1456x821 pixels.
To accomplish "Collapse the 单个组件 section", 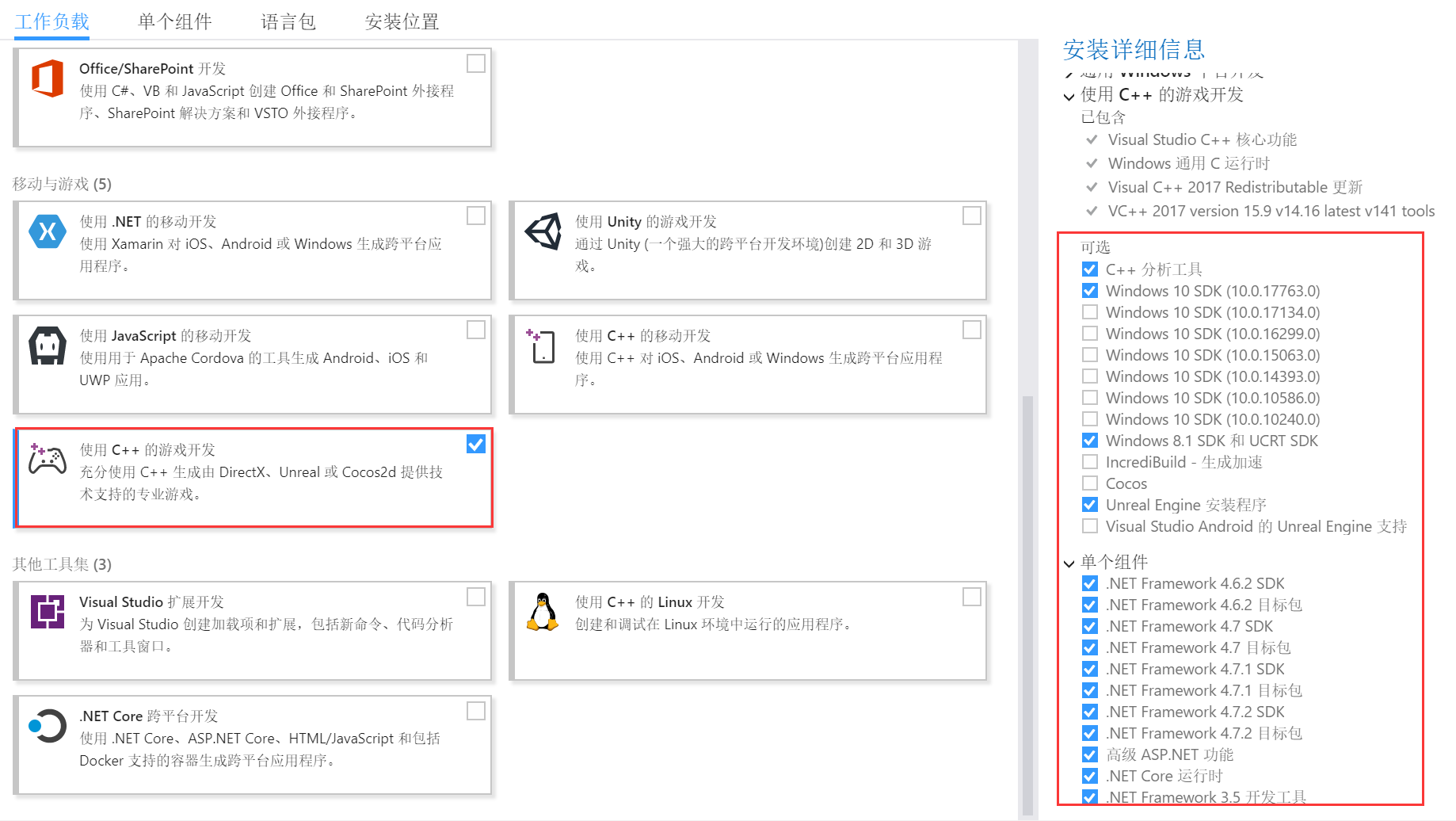I will (1069, 563).
